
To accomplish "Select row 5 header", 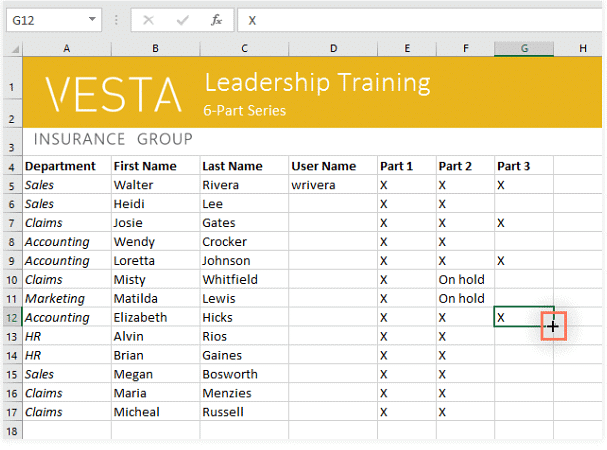I will pyautogui.click(x=12, y=186).
